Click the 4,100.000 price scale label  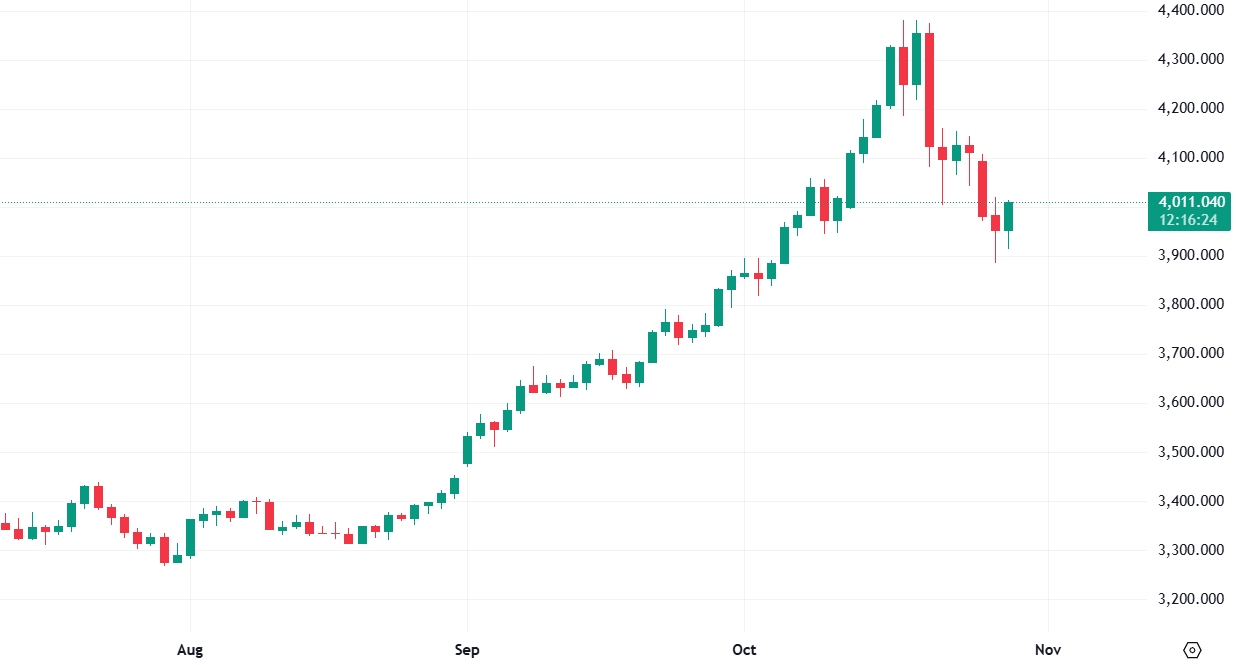(x=1191, y=157)
